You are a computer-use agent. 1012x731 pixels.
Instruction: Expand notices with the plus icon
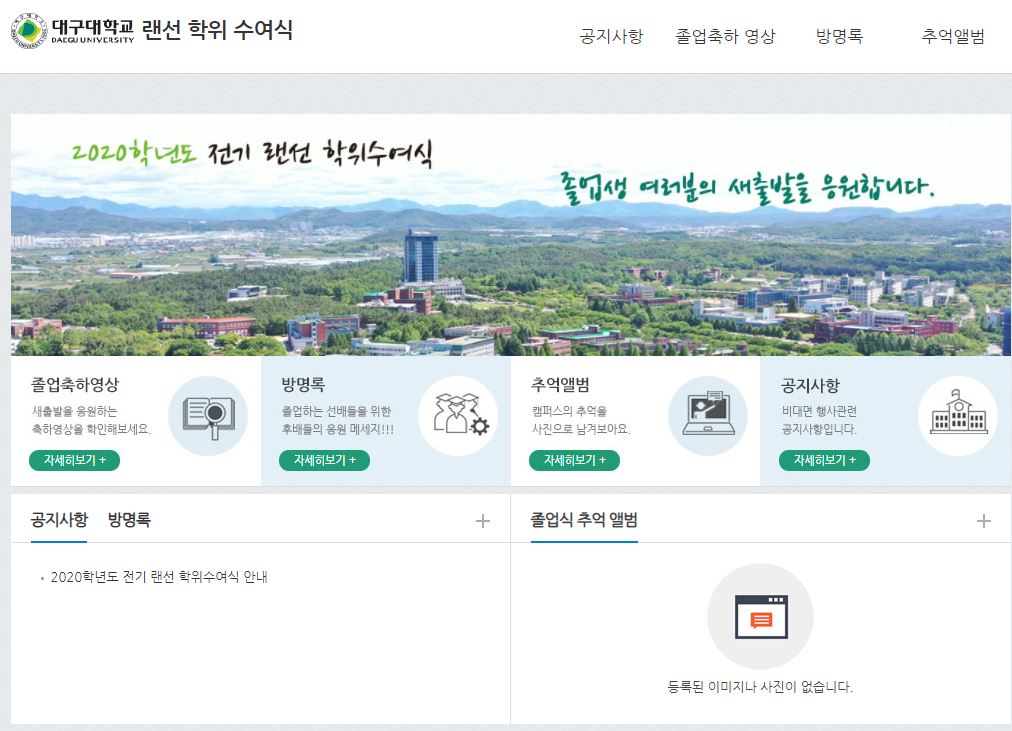(x=483, y=521)
